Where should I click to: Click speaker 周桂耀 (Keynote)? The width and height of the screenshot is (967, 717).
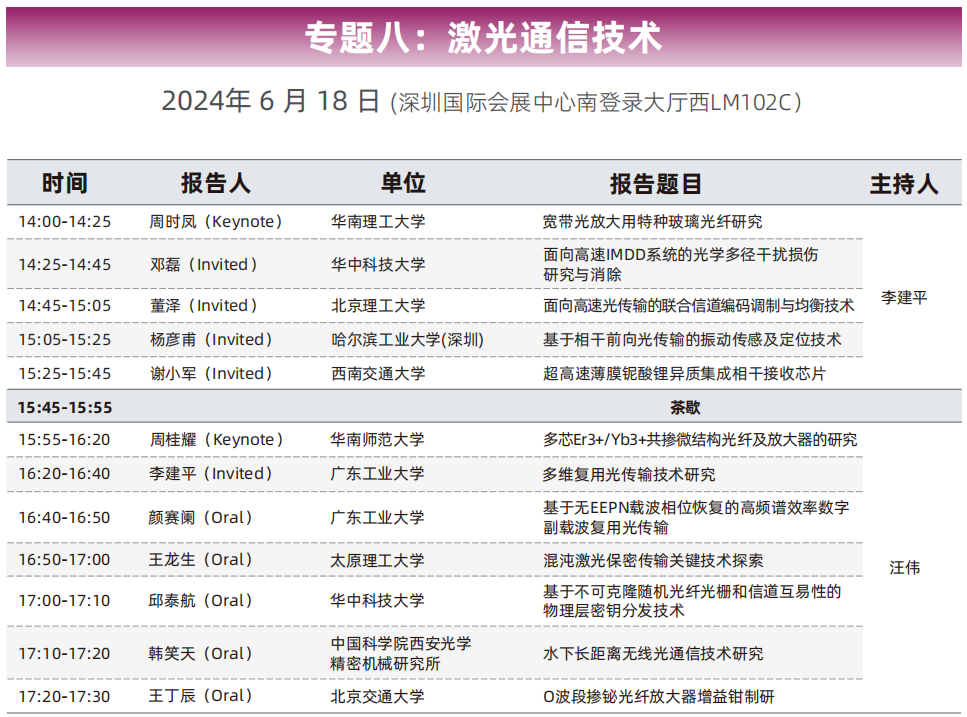pos(216,440)
